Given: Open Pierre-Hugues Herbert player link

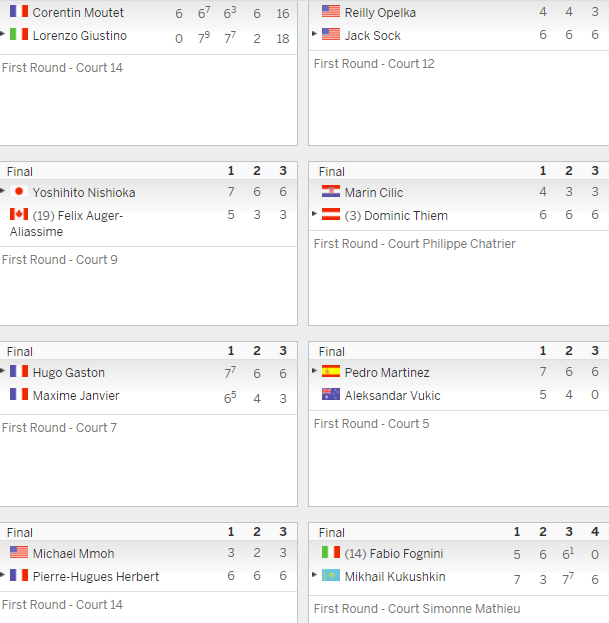Looking at the screenshot, I should [96, 577].
